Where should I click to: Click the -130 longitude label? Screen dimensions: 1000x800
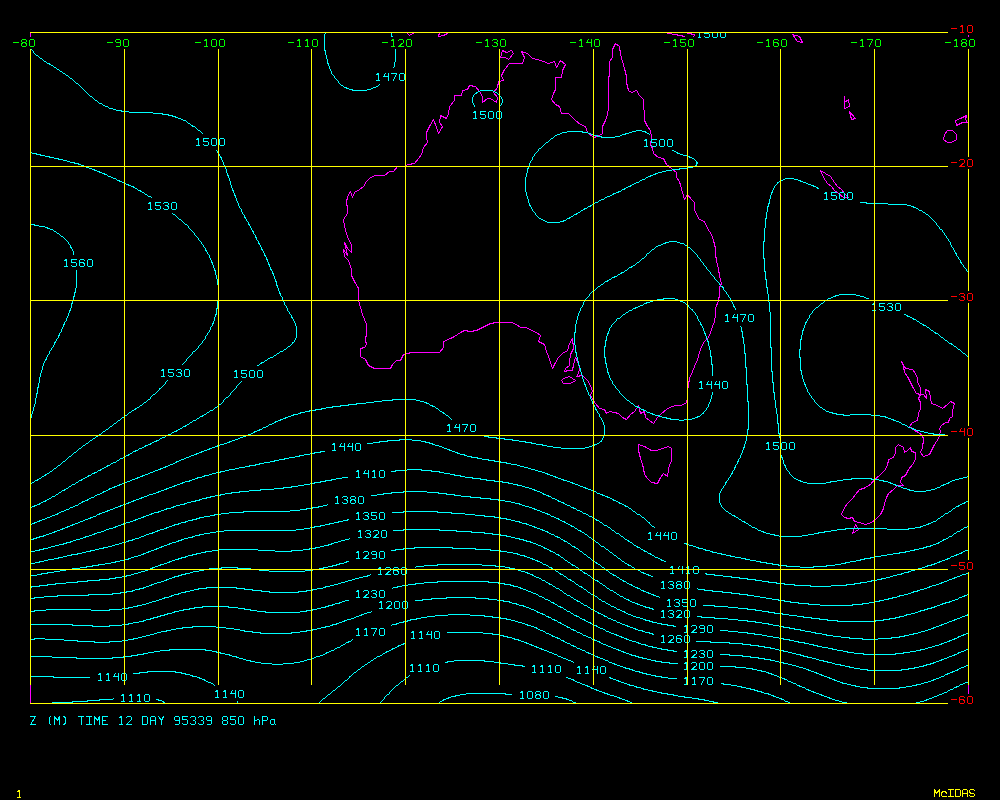492,43
